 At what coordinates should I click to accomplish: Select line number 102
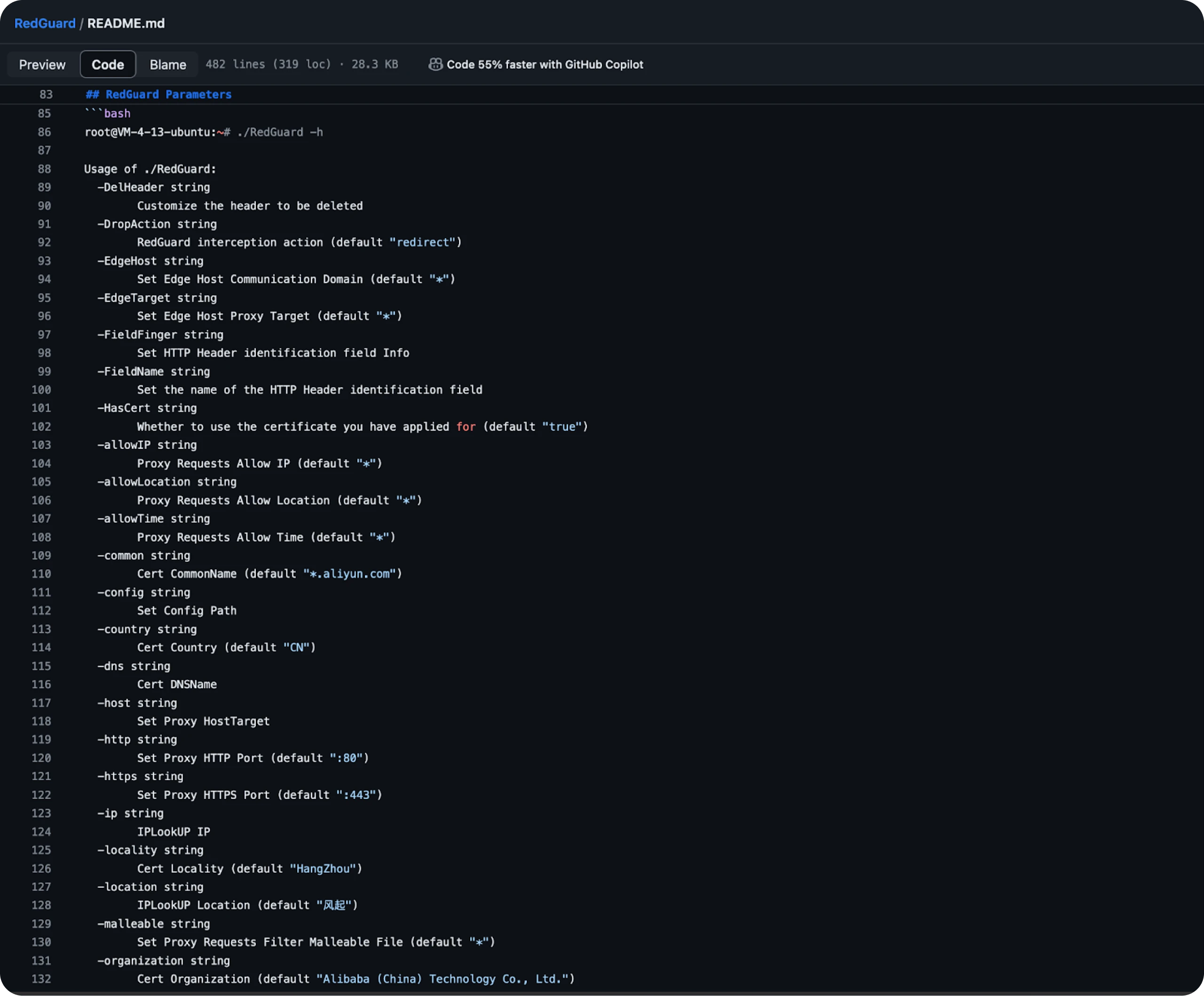tap(41, 427)
